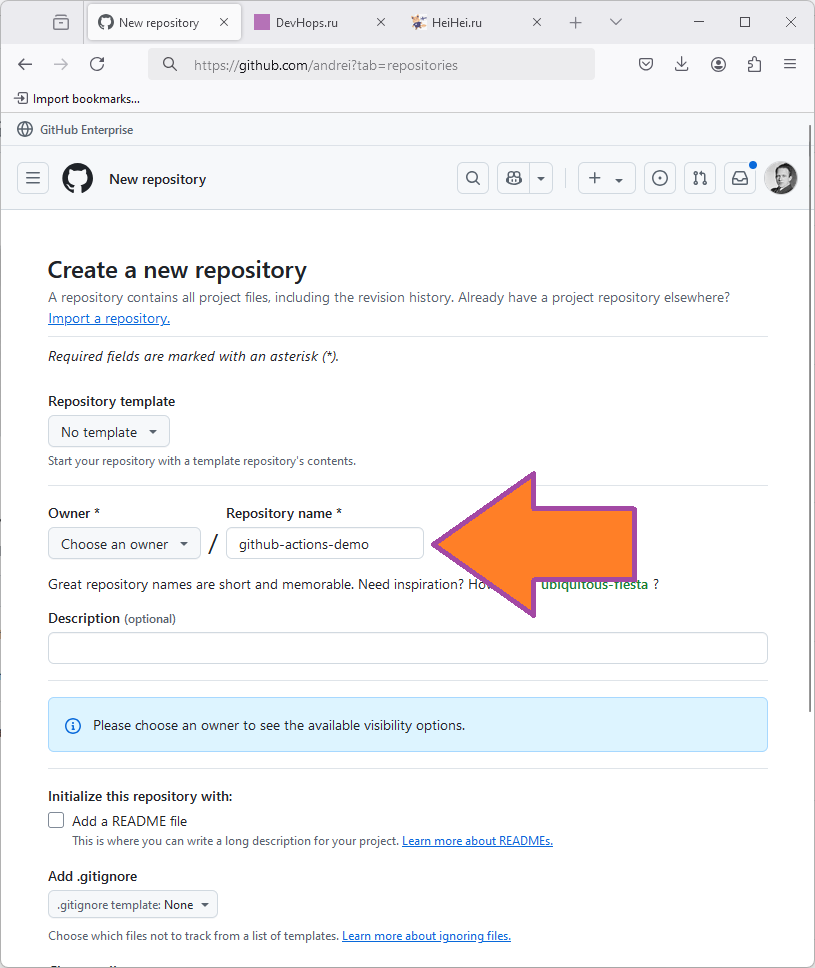Open the No template dropdown
This screenshot has height=968, width=815.
(x=109, y=432)
